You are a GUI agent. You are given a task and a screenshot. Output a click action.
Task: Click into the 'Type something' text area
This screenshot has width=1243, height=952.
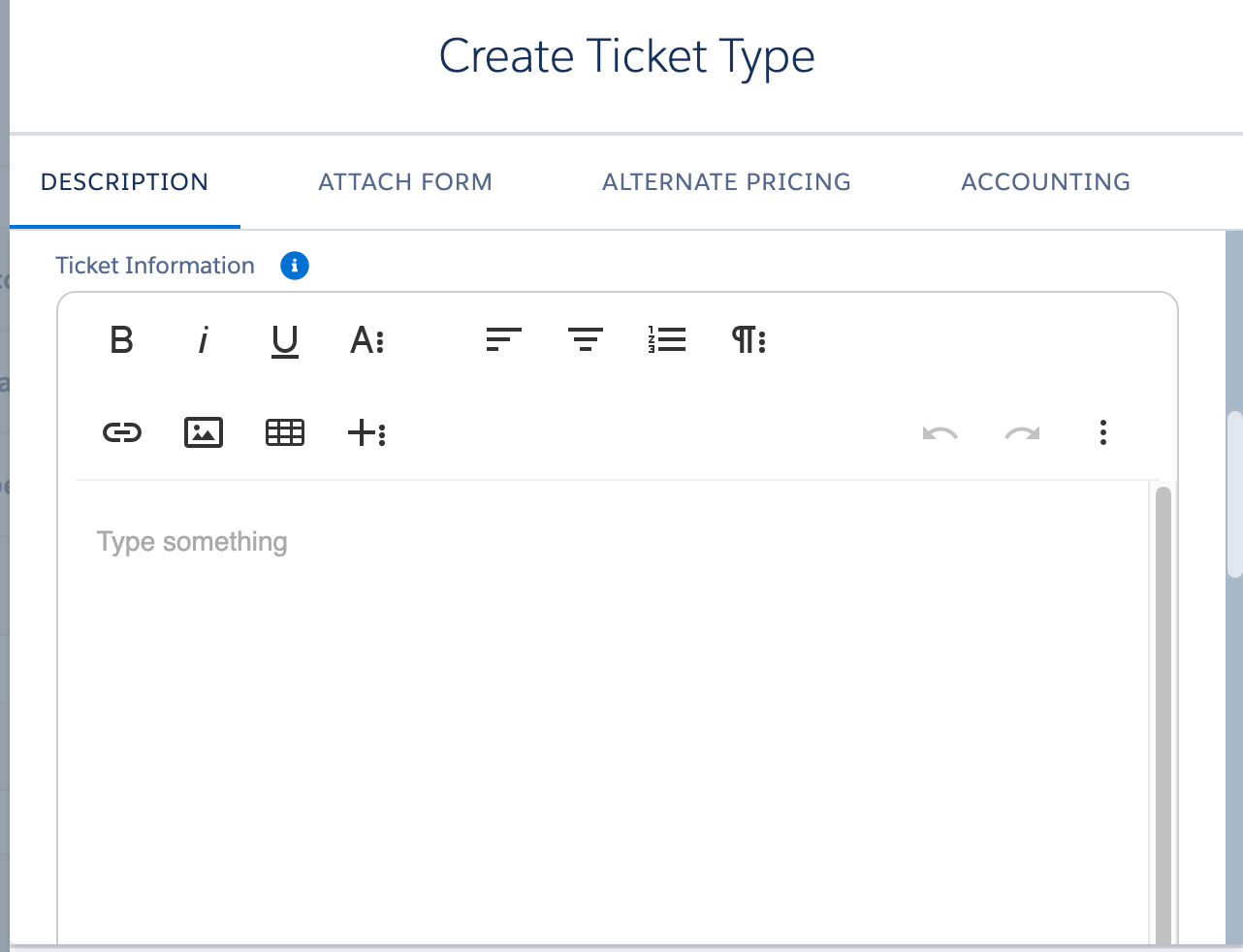(x=613, y=713)
